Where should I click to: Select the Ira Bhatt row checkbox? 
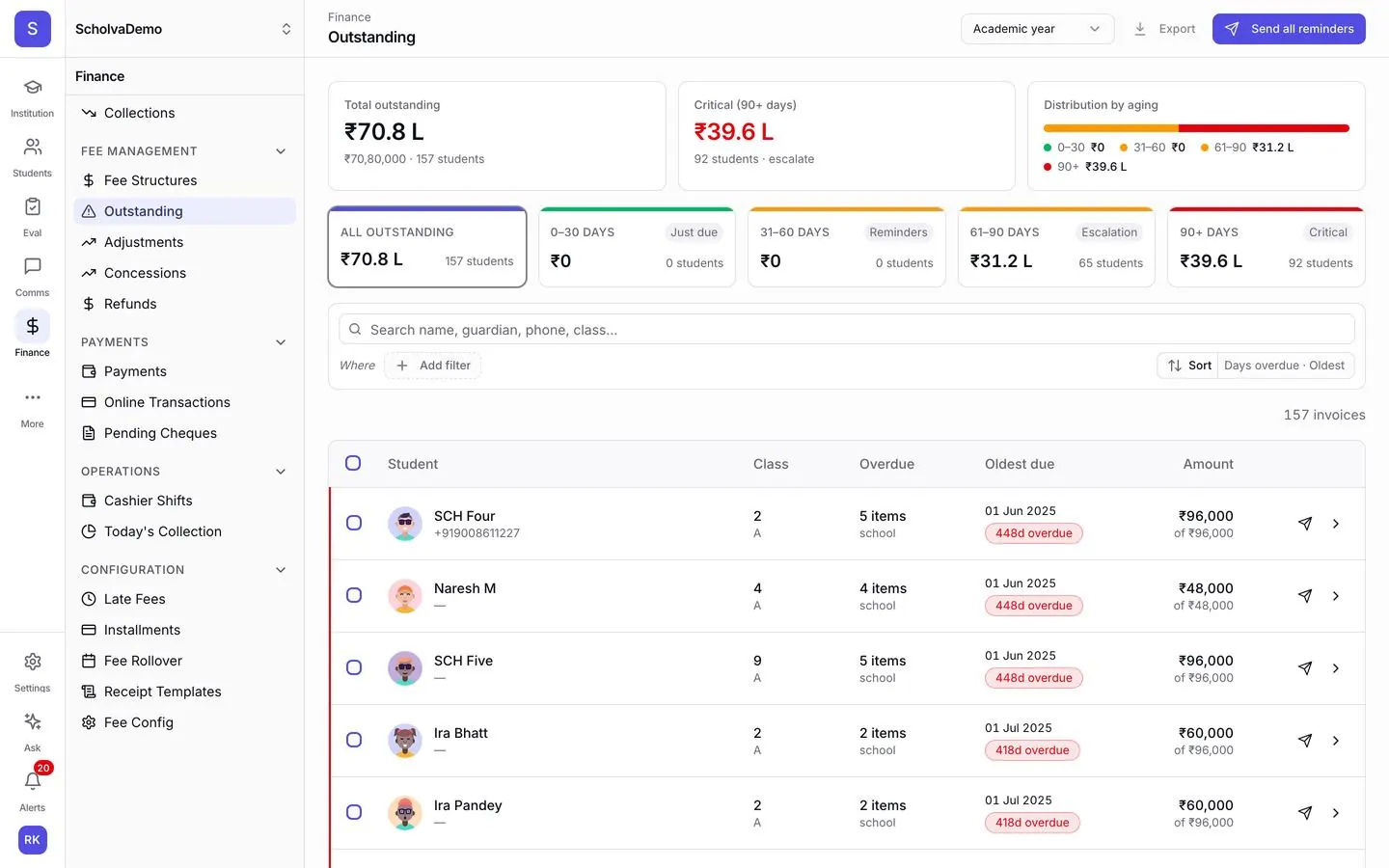(x=354, y=740)
